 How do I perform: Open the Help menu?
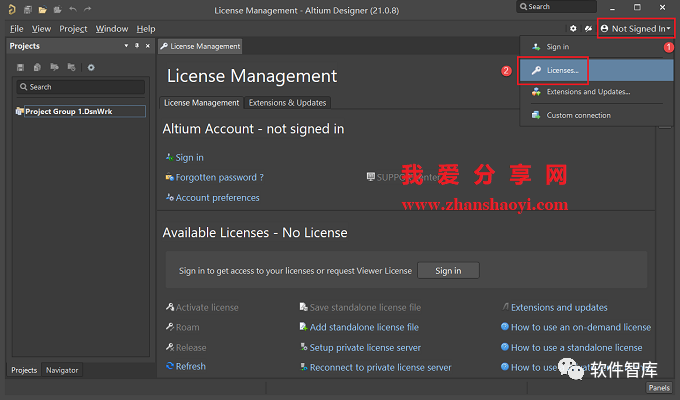pos(146,29)
